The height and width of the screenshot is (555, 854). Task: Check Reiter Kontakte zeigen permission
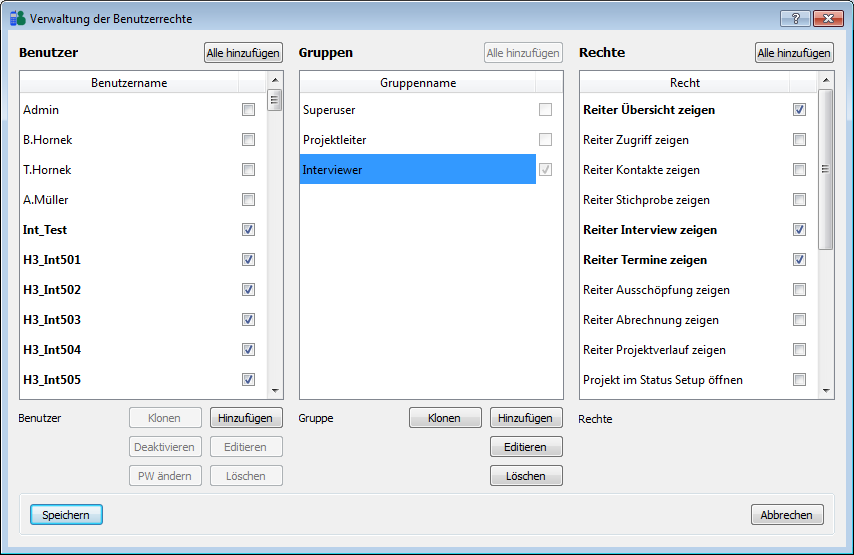(799, 170)
